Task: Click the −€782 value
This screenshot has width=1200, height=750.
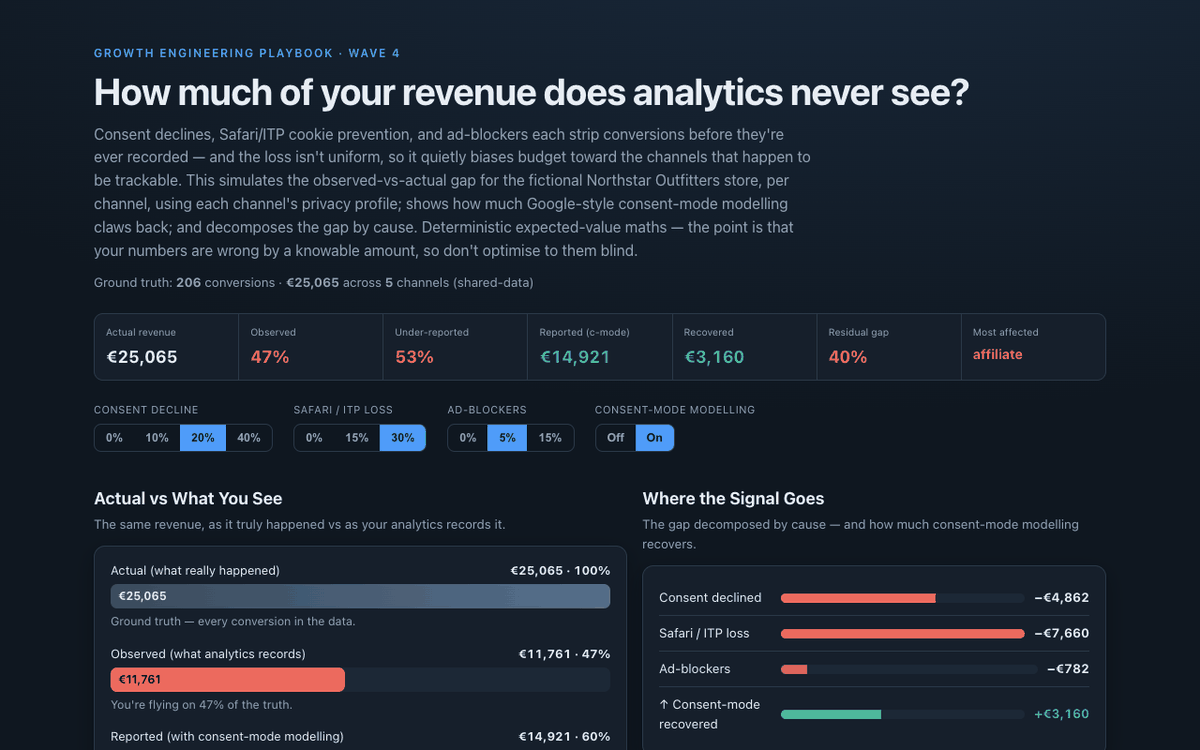Action: point(1068,669)
